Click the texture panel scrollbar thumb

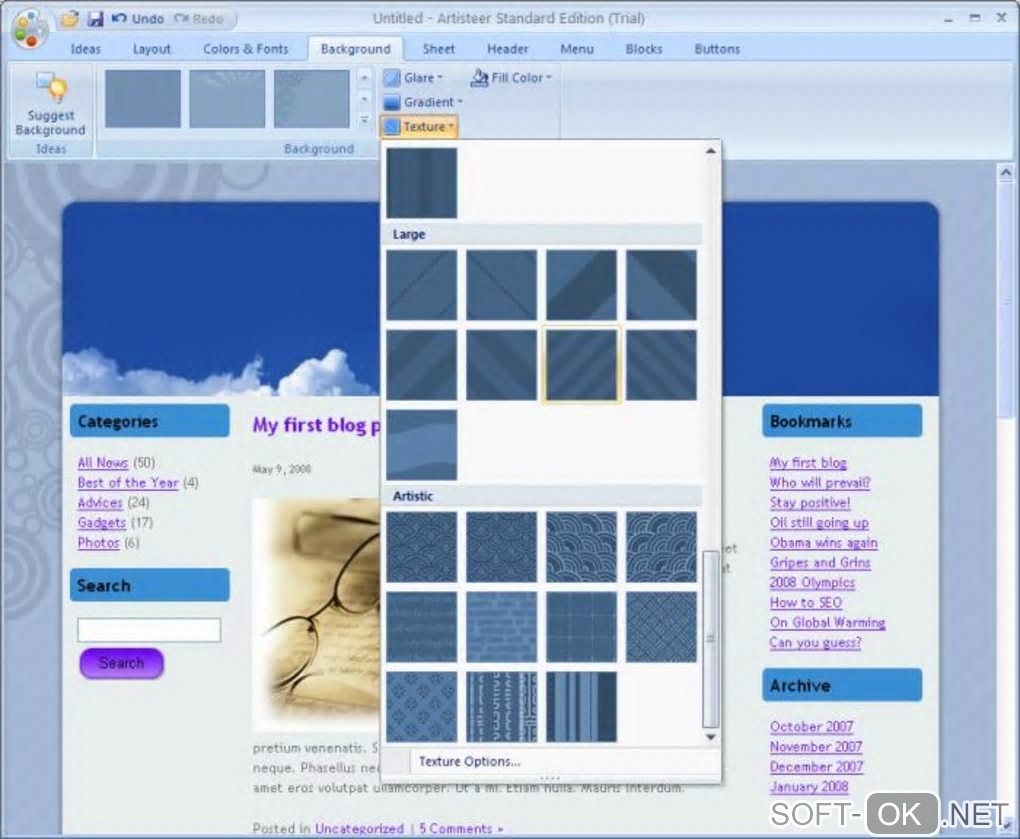point(710,639)
